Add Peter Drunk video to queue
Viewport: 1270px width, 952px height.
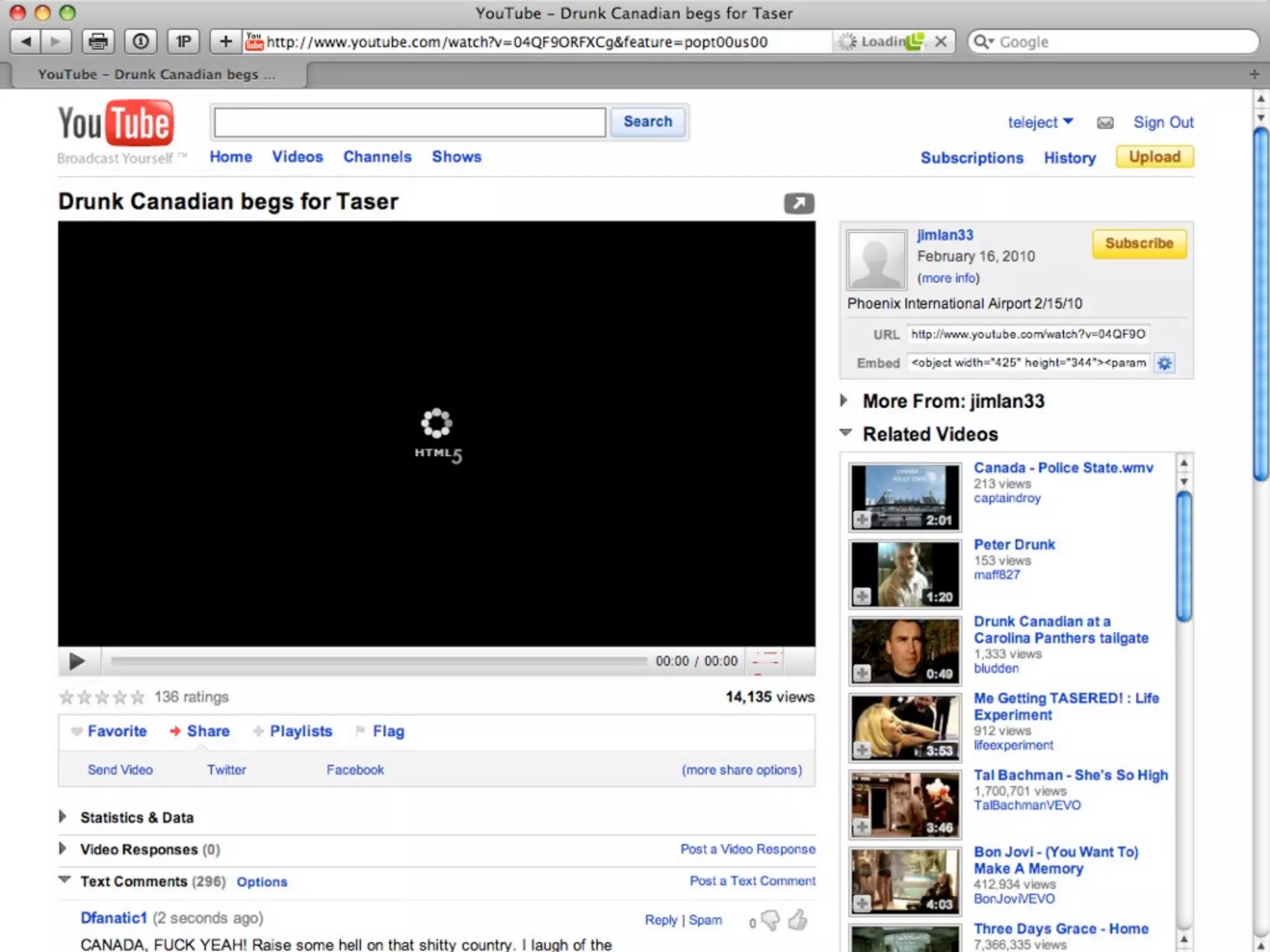point(862,596)
